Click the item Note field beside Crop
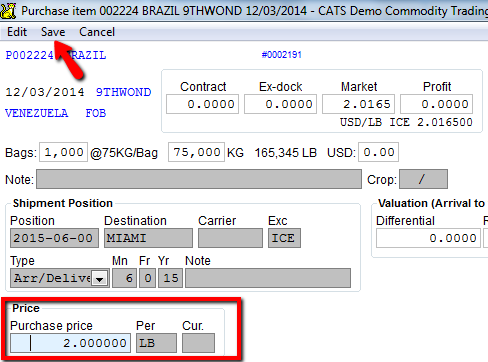Image resolution: width=488 pixels, height=362 pixels. point(199,179)
